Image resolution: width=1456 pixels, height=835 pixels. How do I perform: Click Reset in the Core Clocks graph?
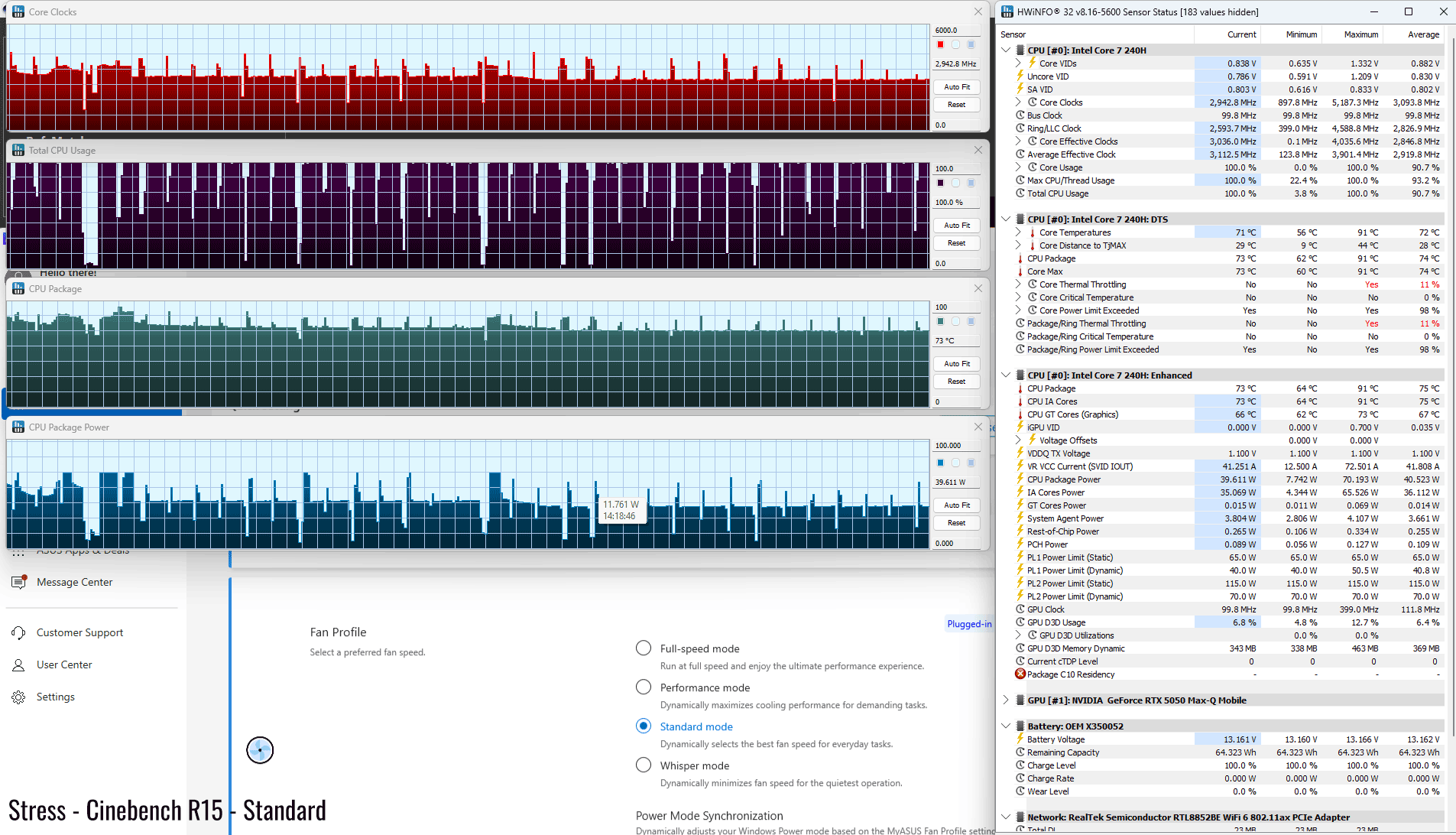956,104
